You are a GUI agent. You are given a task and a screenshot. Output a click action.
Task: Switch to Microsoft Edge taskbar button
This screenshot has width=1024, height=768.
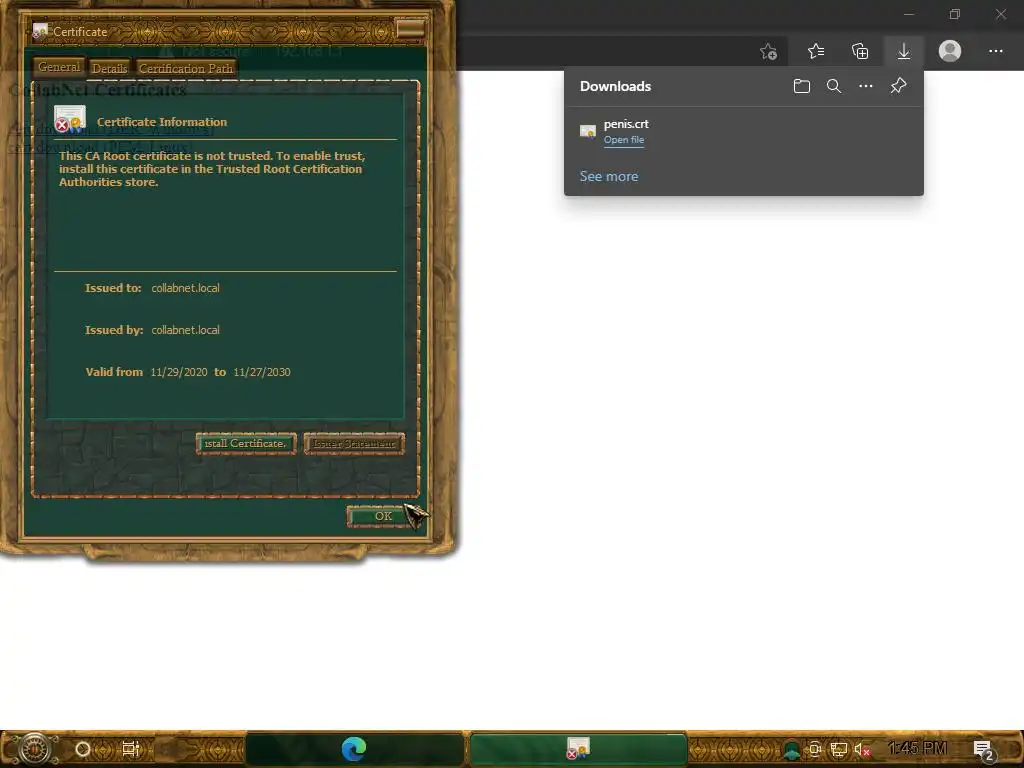pyautogui.click(x=354, y=749)
